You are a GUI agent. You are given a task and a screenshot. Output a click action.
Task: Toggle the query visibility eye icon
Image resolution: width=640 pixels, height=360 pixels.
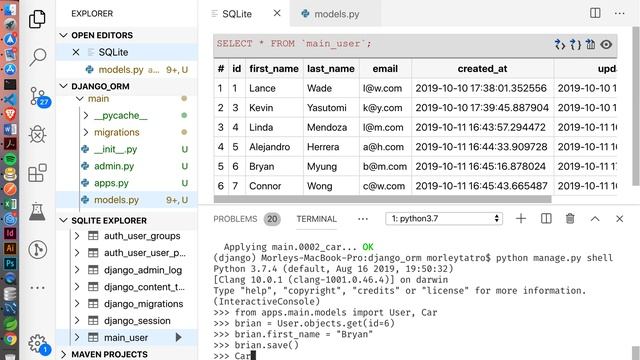point(606,44)
